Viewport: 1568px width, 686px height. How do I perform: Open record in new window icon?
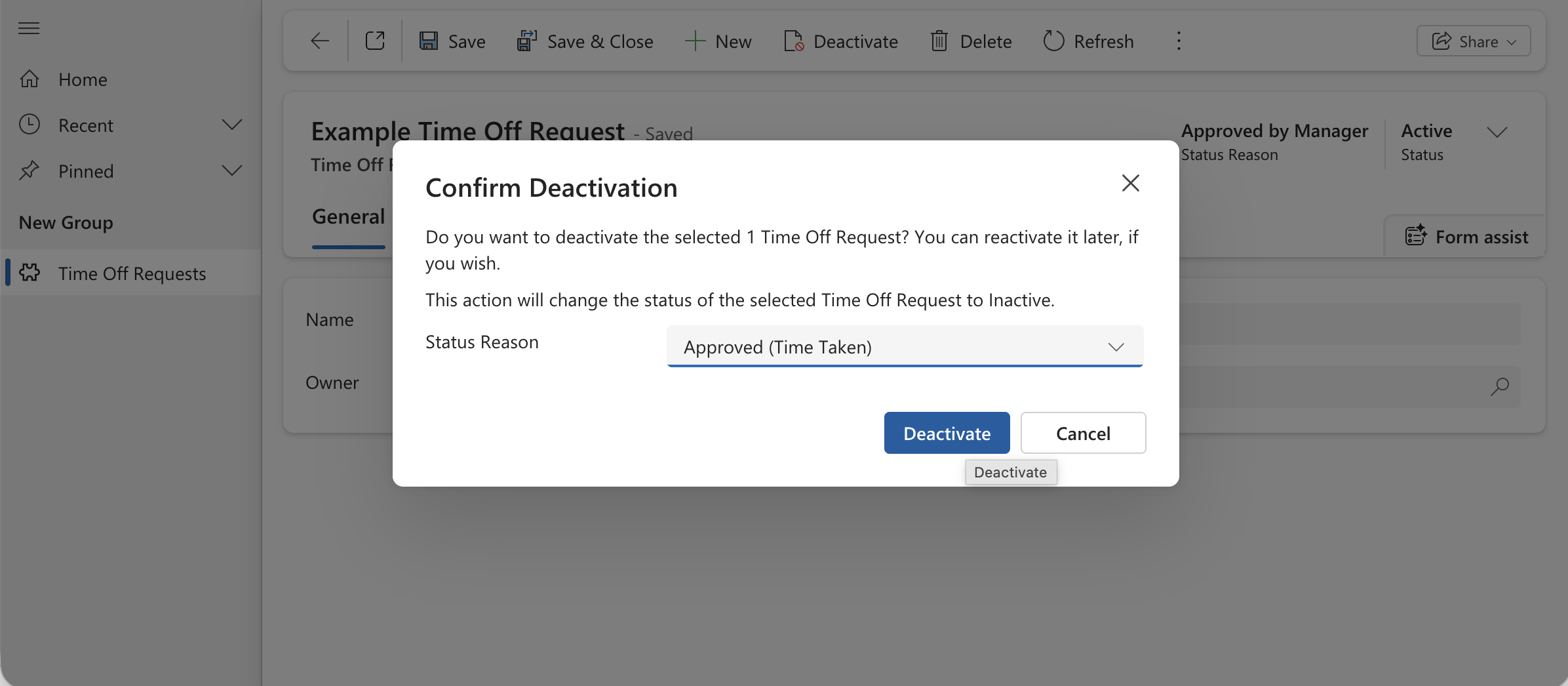click(375, 41)
